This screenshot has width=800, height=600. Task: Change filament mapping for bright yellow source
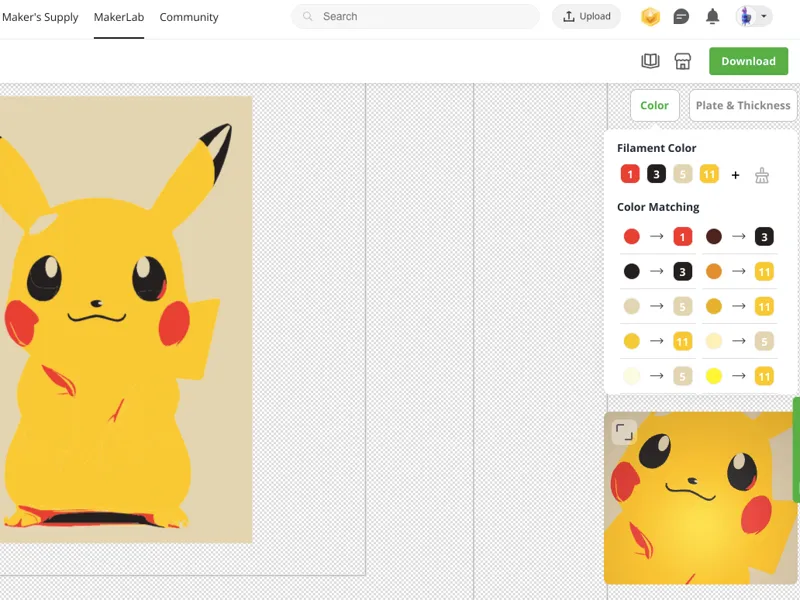pos(764,376)
